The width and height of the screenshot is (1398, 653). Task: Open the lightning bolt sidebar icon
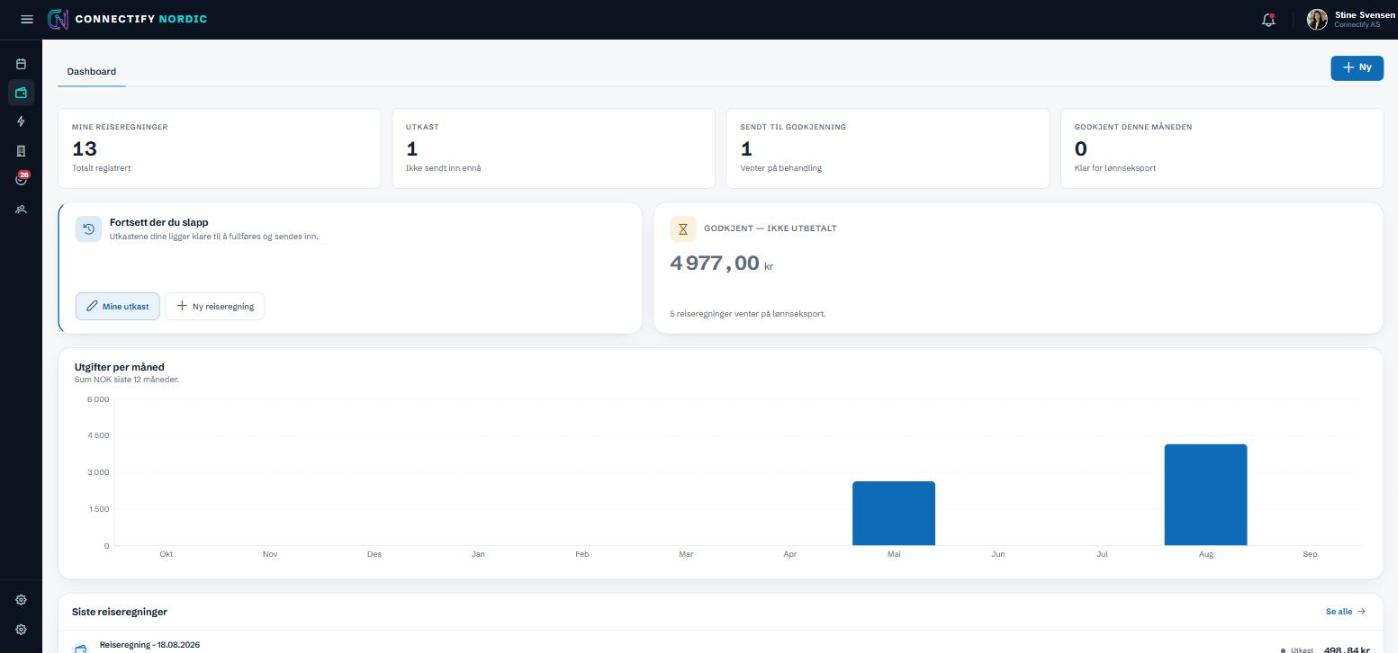click(x=21, y=121)
